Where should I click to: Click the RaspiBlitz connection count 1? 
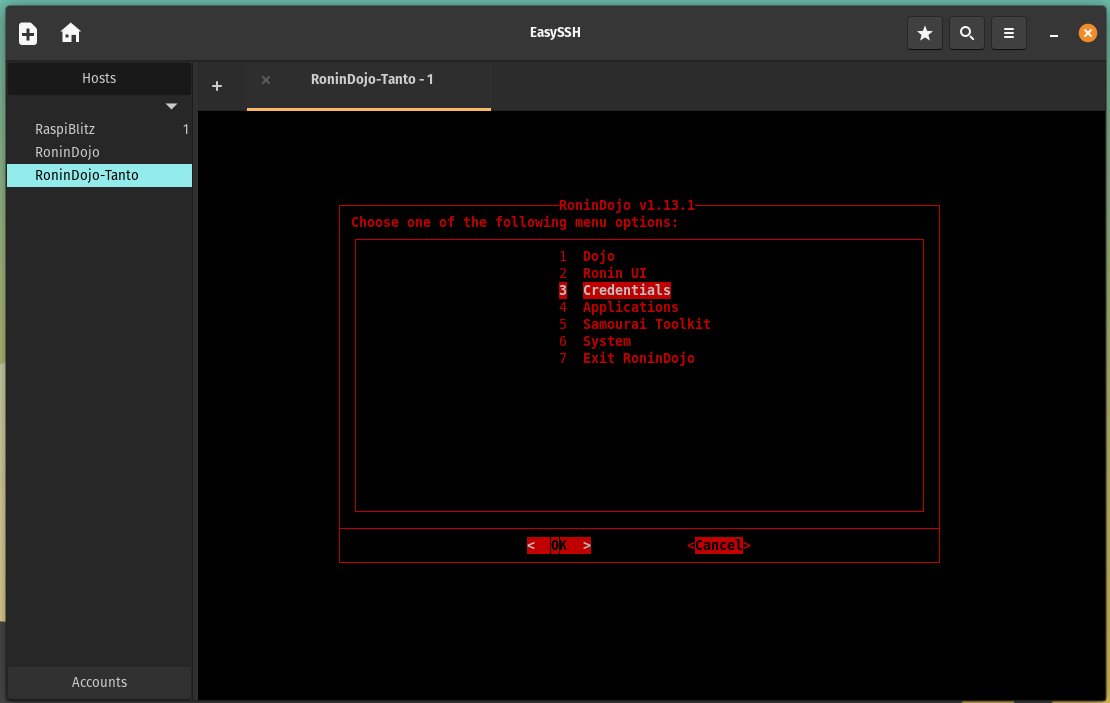pyautogui.click(x=185, y=130)
